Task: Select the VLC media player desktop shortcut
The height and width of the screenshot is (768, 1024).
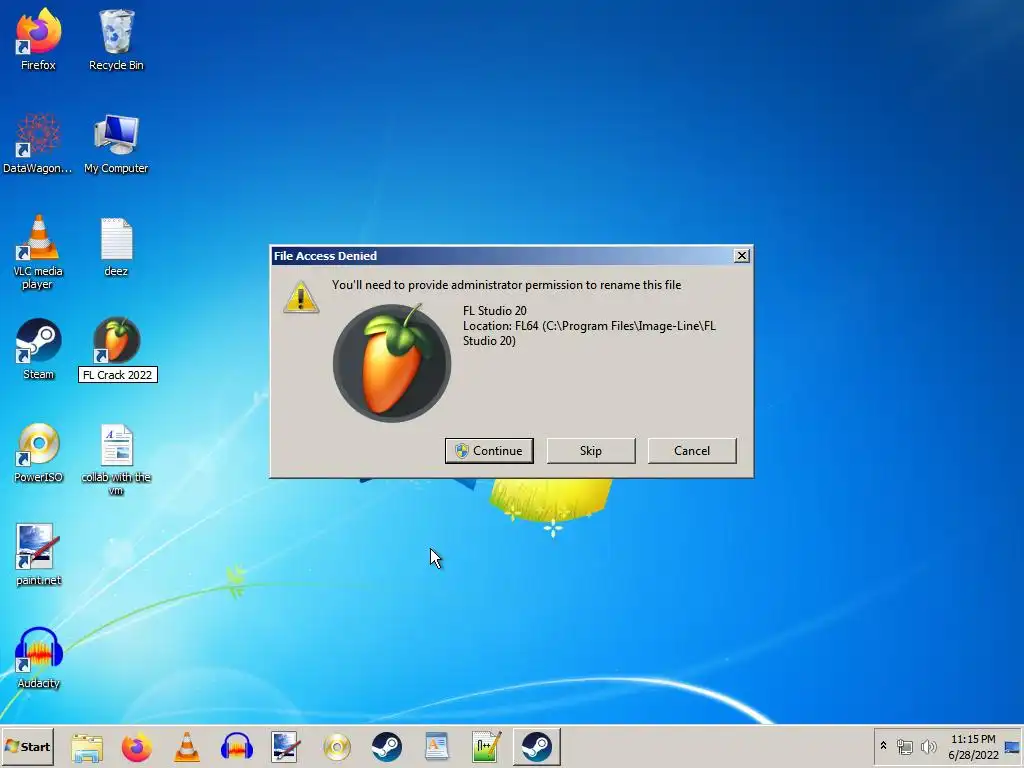Action: 38,252
